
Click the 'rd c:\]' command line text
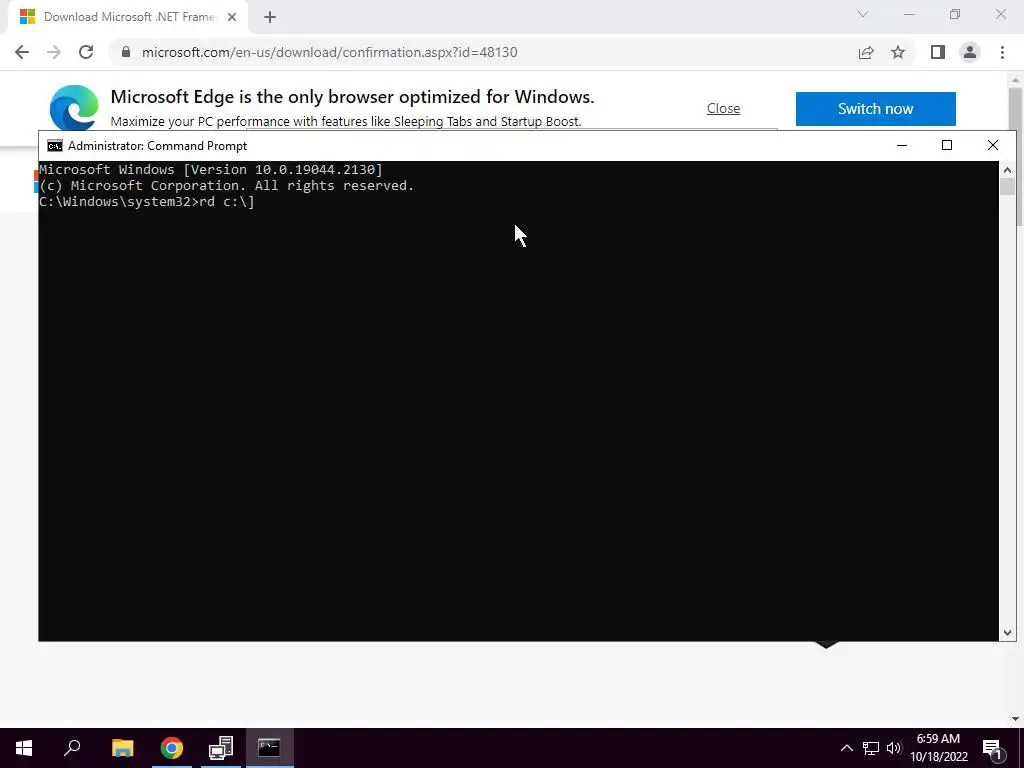click(x=227, y=202)
